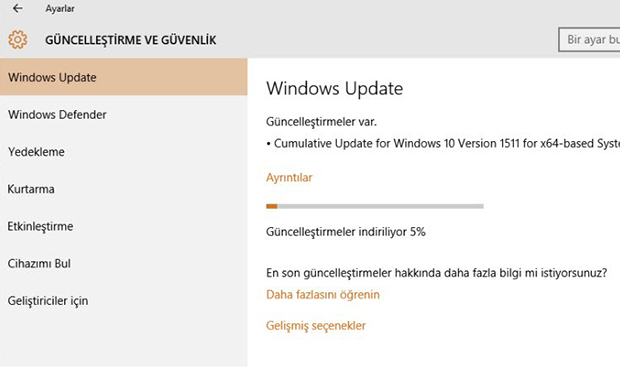Open the Kurtarma page
620x370 pixels.
click(124, 189)
